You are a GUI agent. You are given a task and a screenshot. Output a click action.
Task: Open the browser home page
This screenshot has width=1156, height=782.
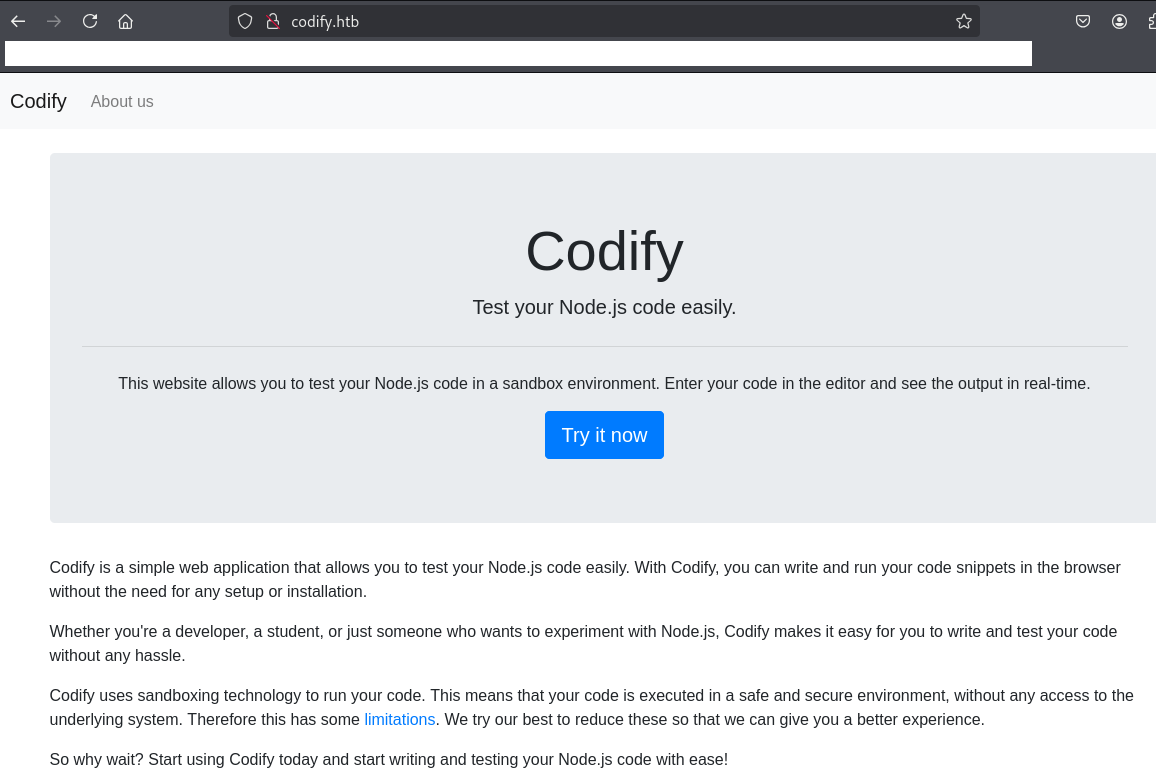pyautogui.click(x=125, y=21)
